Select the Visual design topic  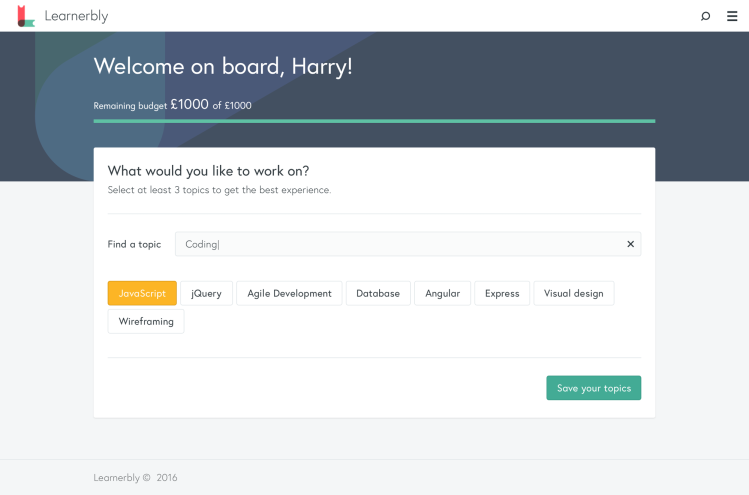574,293
